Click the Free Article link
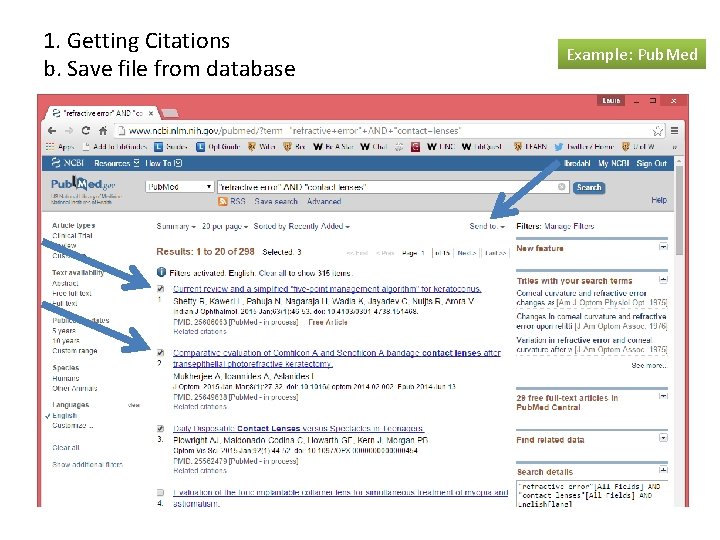The width and height of the screenshot is (720, 540). (x=328, y=322)
